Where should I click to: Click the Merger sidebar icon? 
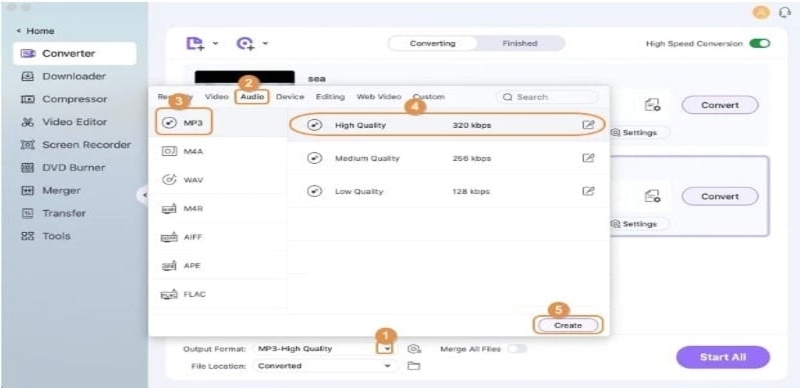point(28,190)
